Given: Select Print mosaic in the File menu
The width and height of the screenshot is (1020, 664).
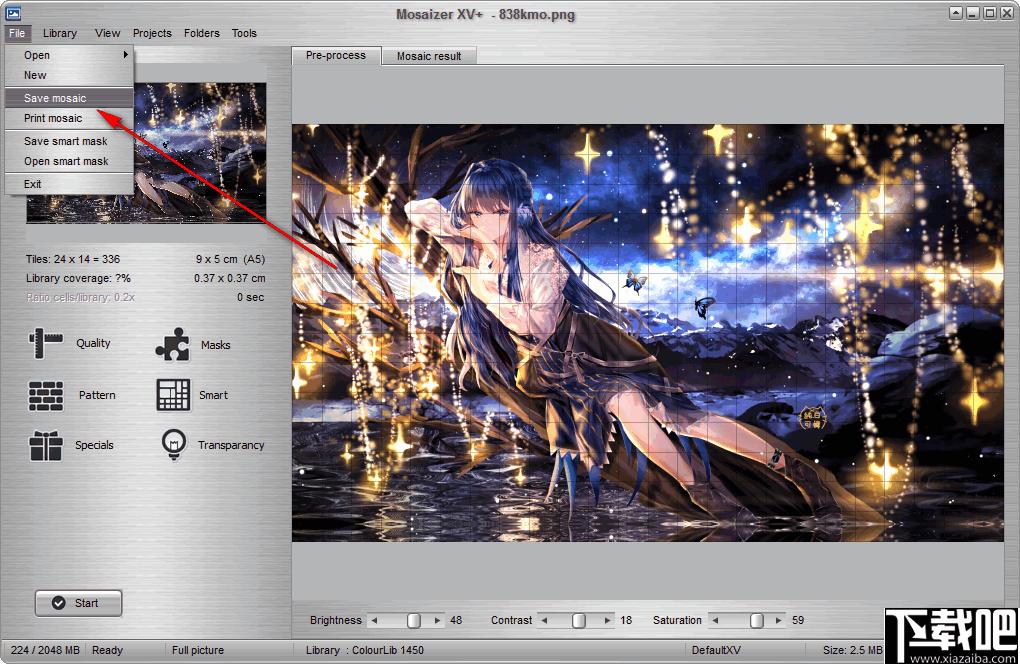Looking at the screenshot, I should point(69,118).
